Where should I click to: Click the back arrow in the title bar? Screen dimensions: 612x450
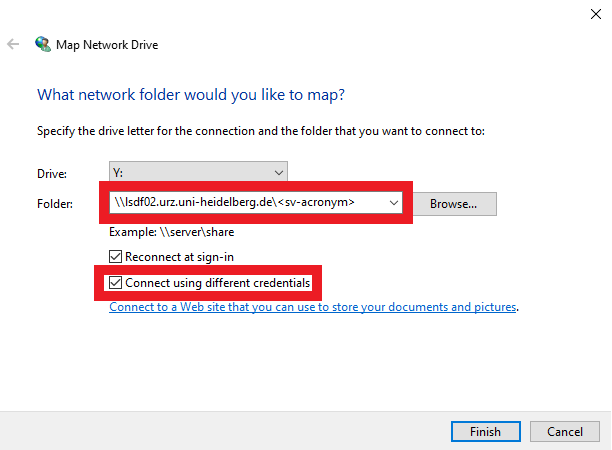(14, 44)
